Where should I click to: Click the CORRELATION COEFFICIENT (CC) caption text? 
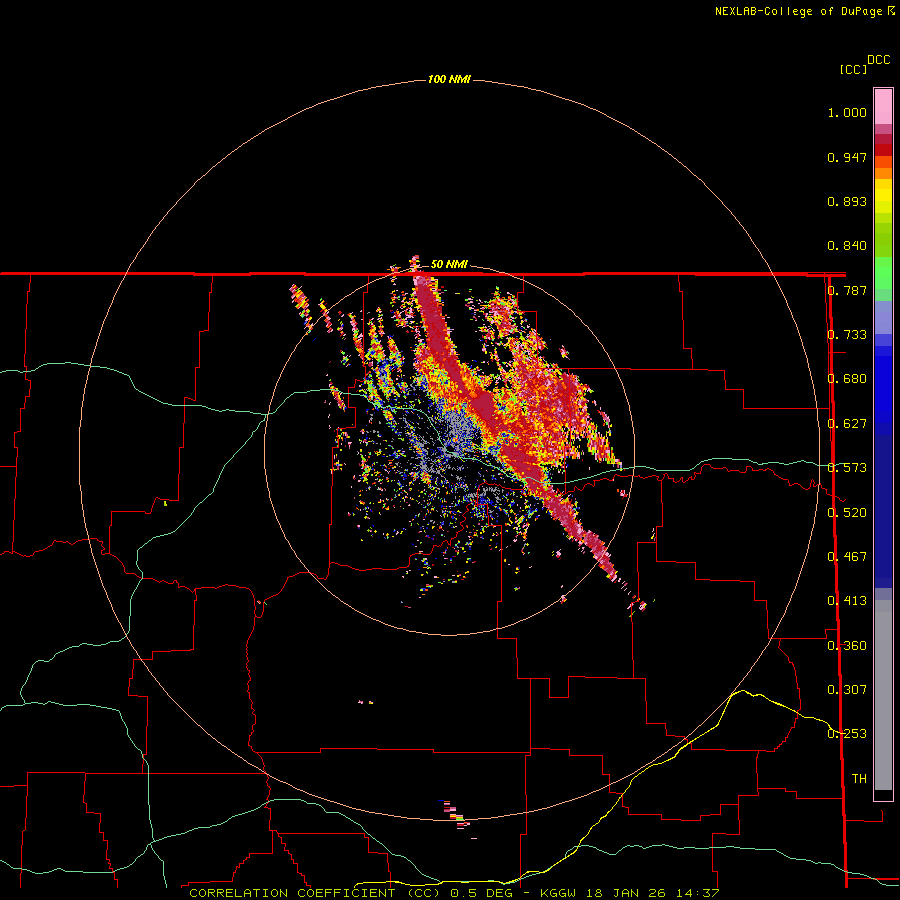click(x=315, y=893)
